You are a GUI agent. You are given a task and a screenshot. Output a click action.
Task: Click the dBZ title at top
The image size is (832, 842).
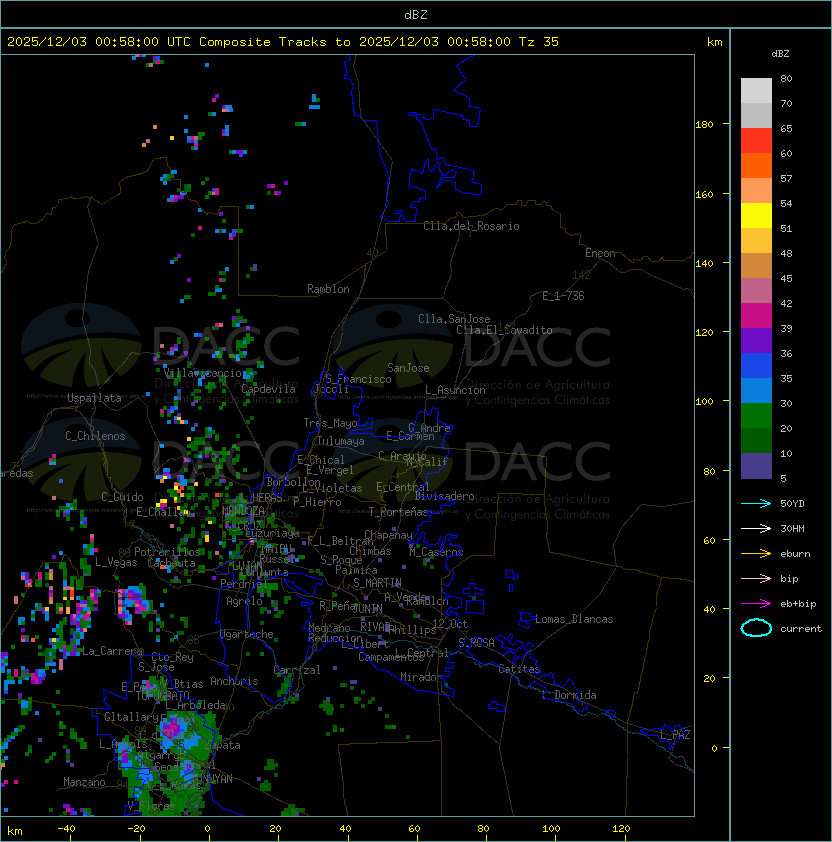click(416, 15)
